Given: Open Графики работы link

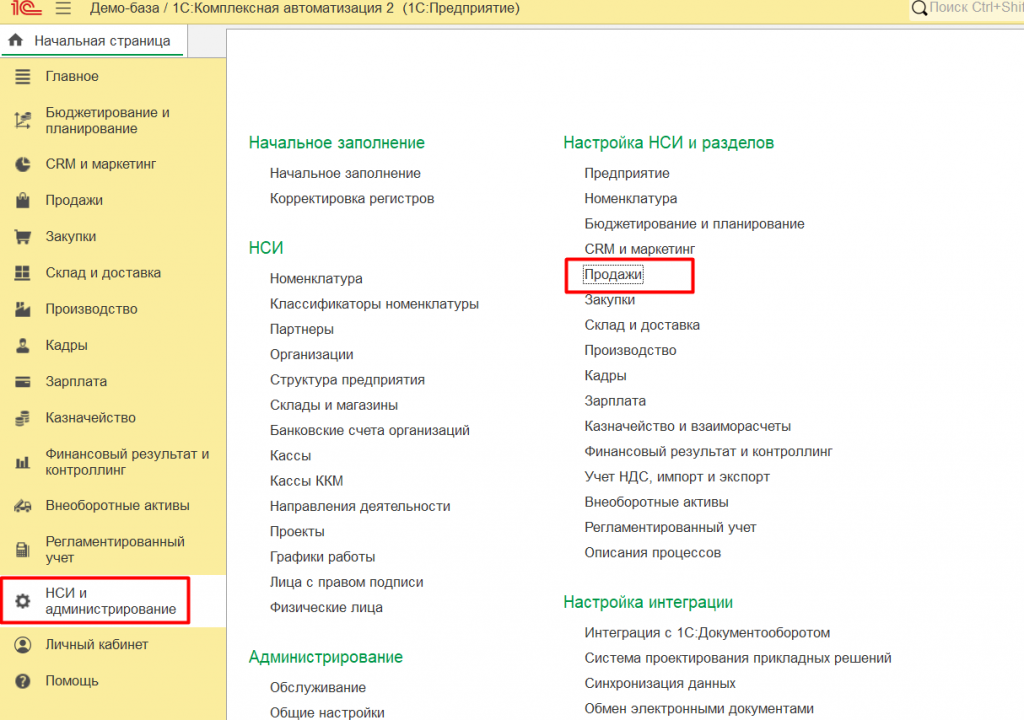Looking at the screenshot, I should 323,557.
